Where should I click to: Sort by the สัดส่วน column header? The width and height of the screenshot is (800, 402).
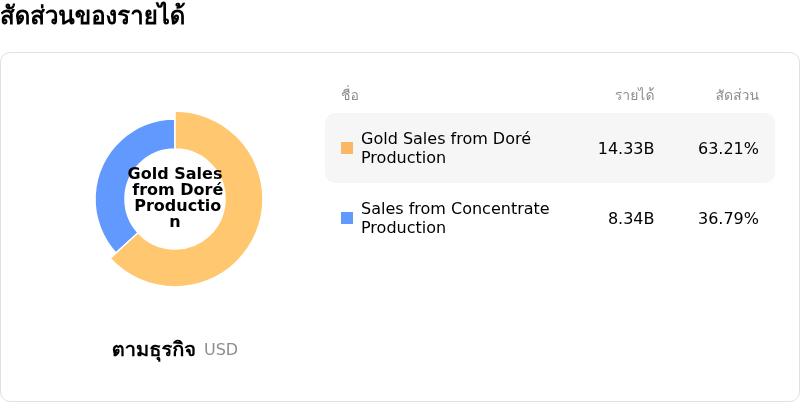(737, 95)
